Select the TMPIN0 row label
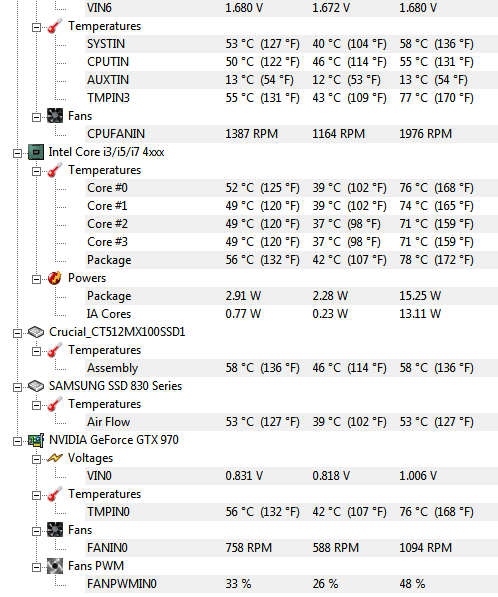 pos(109,512)
